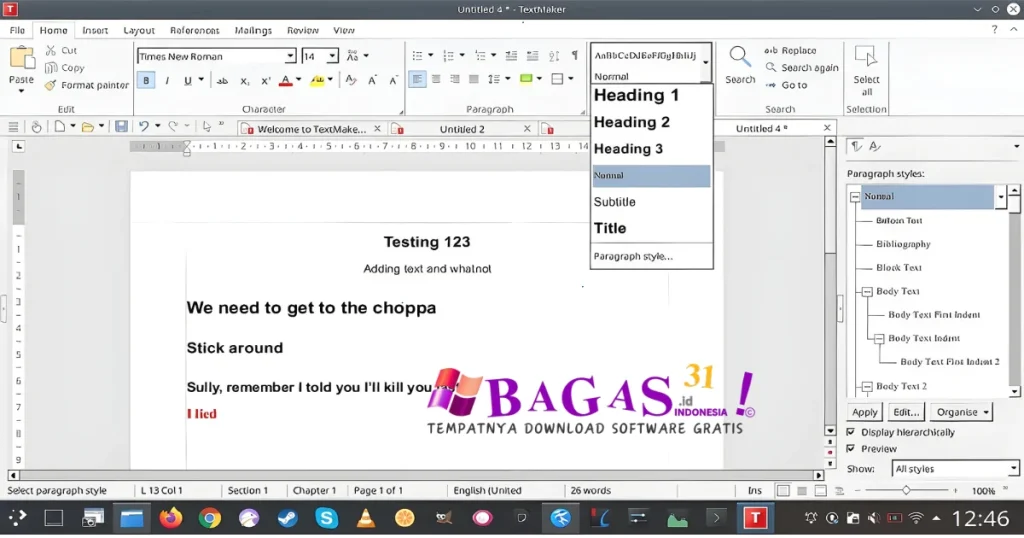Toggle Underline formatting
This screenshot has height=538, width=1024.
point(187,80)
